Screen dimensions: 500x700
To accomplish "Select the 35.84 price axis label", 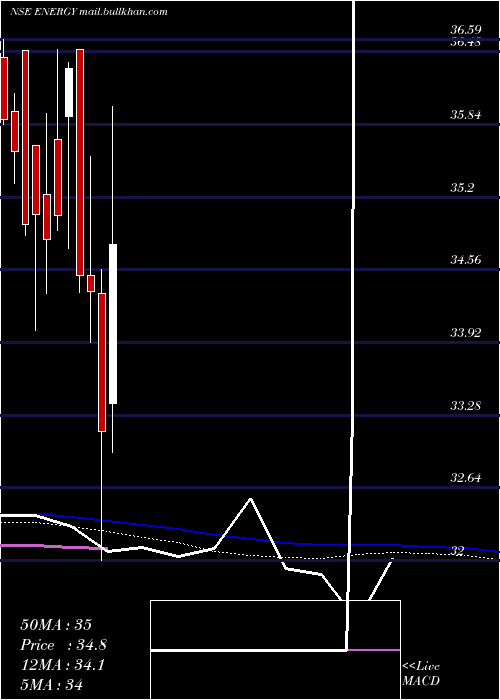I will pos(466,115).
